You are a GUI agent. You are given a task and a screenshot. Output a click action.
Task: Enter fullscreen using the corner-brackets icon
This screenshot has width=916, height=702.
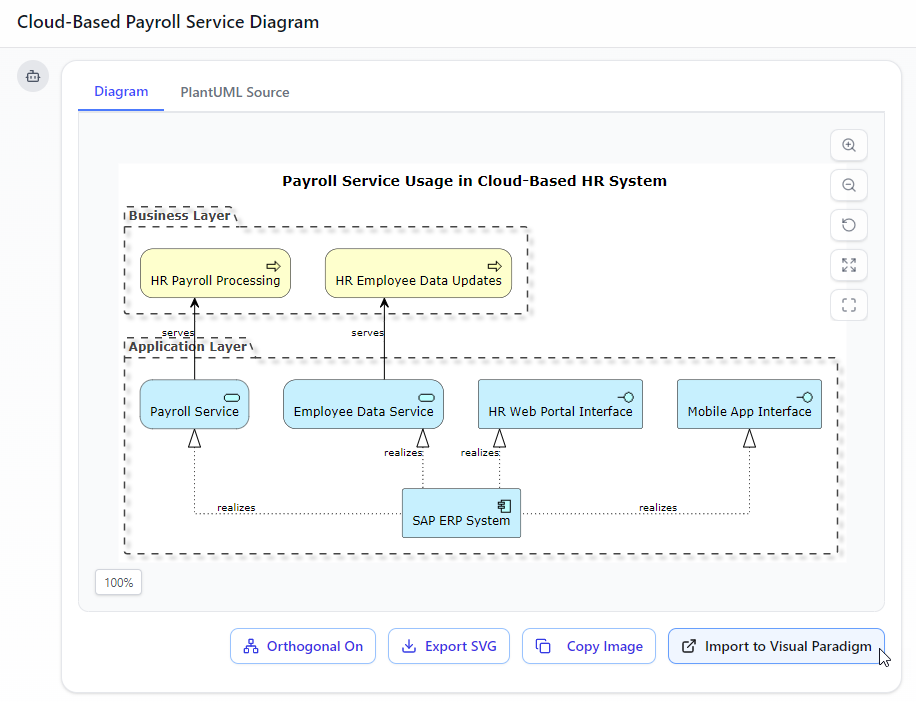[x=849, y=305]
